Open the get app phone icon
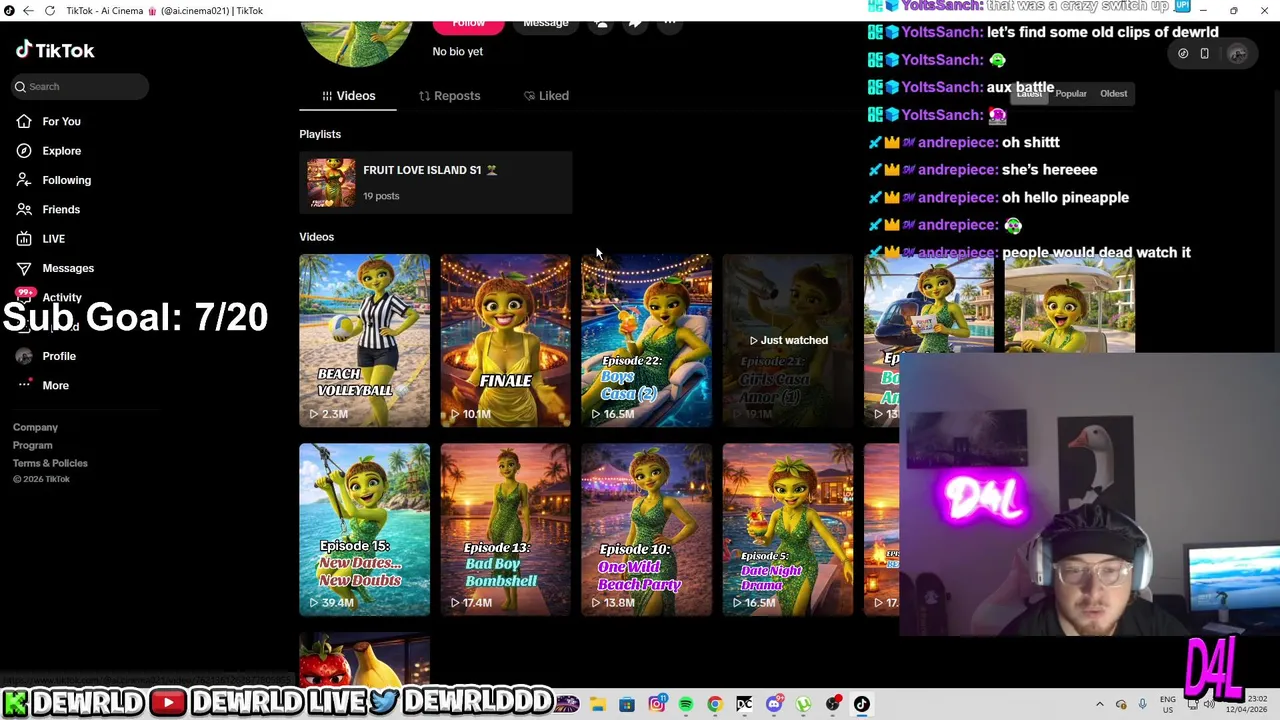Screen dimensions: 1280x720 pos(1204,54)
